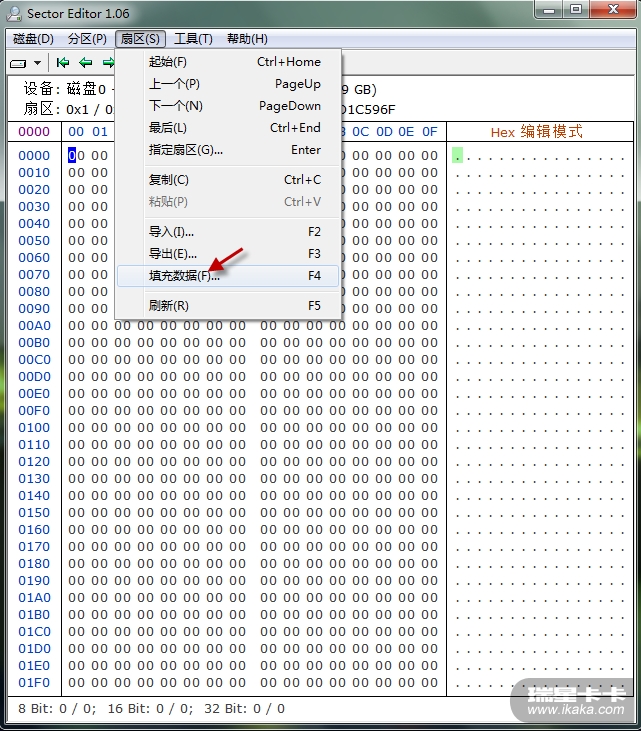641x731 pixels.
Task: Select row offset 01F0 label
Action: [x=34, y=683]
